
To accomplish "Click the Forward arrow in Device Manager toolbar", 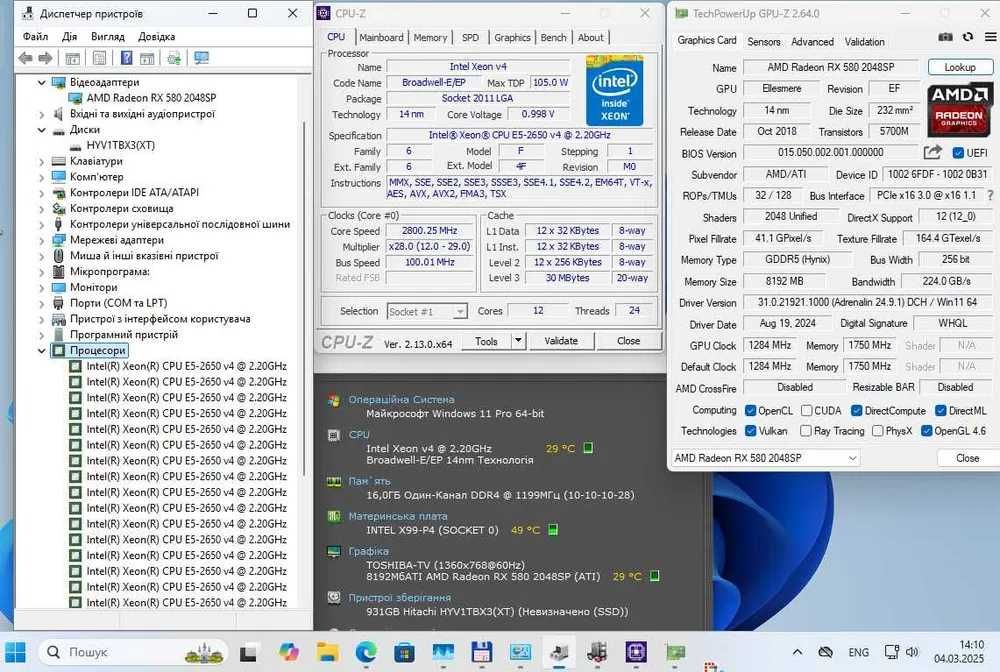I will 45,59.
